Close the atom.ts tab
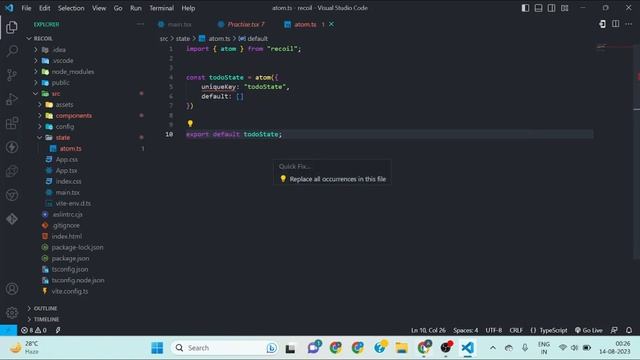Image resolution: width=640 pixels, height=360 pixels. tap(331, 24)
